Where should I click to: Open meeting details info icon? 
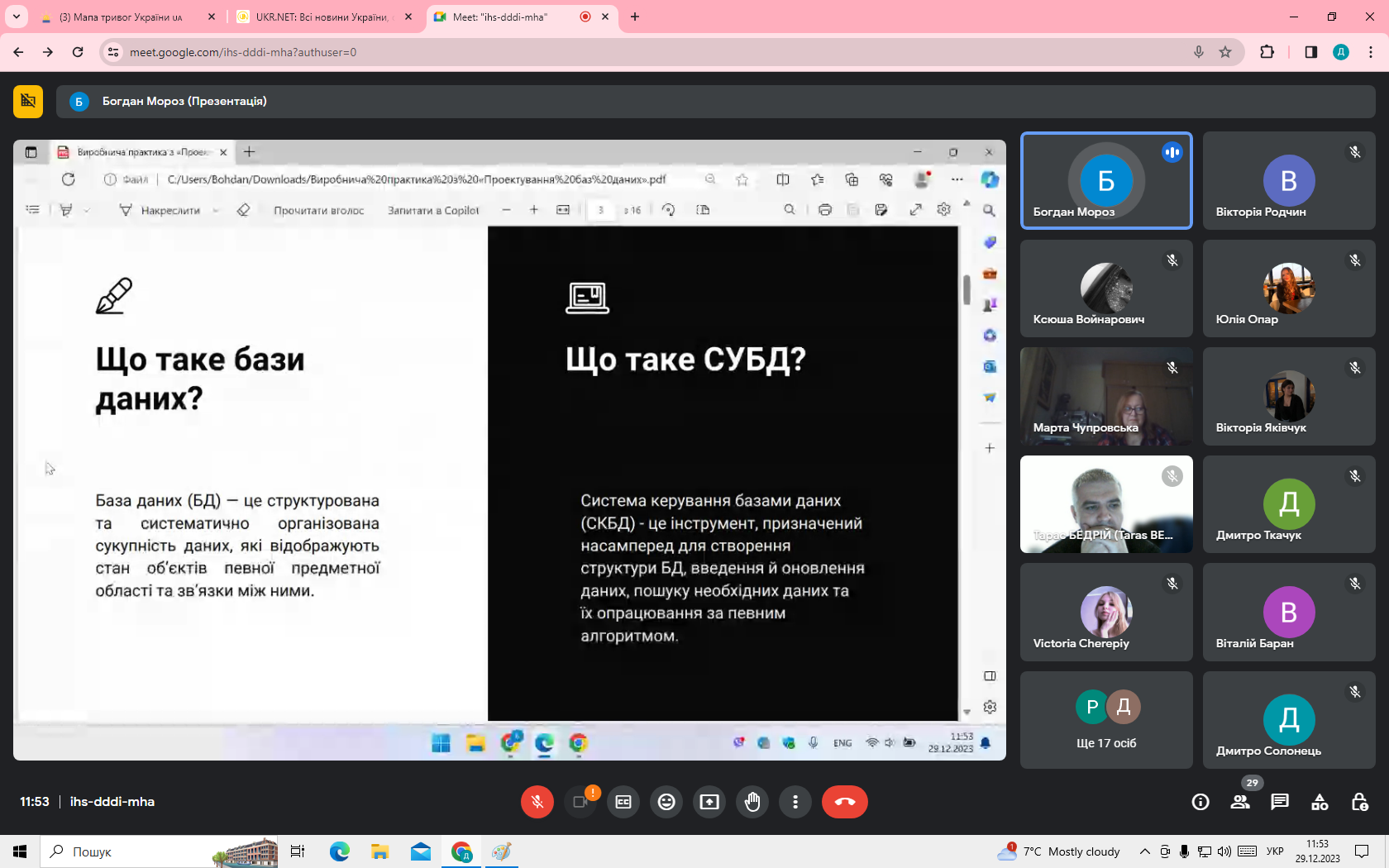1200,802
